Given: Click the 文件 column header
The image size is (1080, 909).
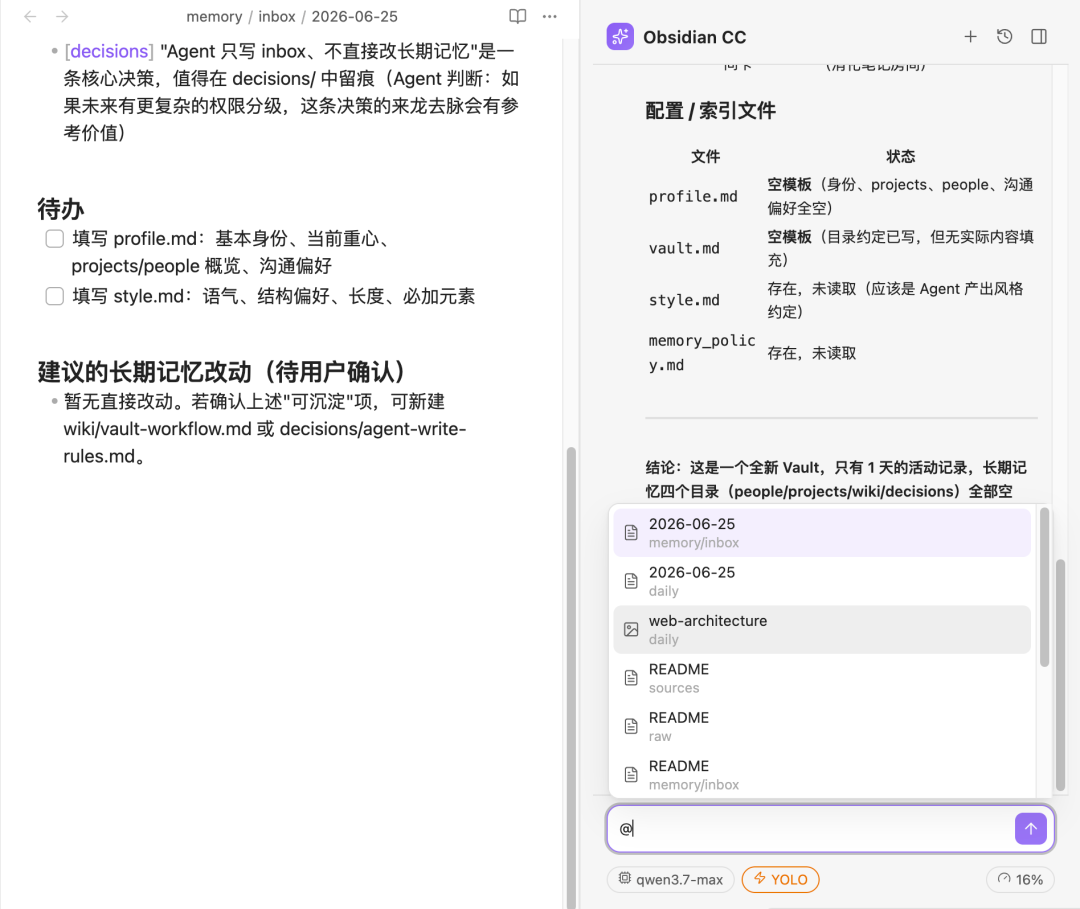Looking at the screenshot, I should (705, 156).
